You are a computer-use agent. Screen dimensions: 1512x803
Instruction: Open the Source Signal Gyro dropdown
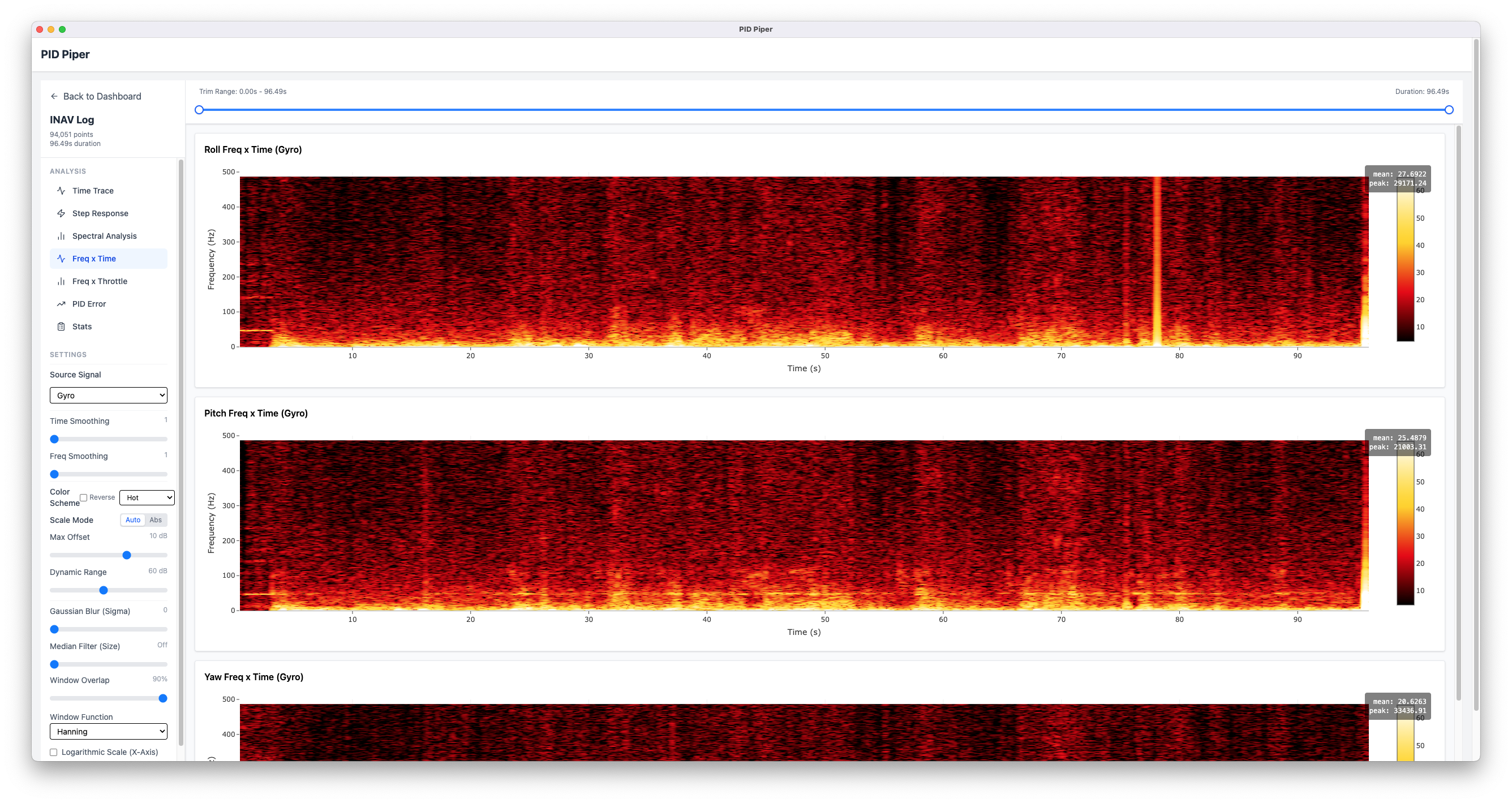109,395
